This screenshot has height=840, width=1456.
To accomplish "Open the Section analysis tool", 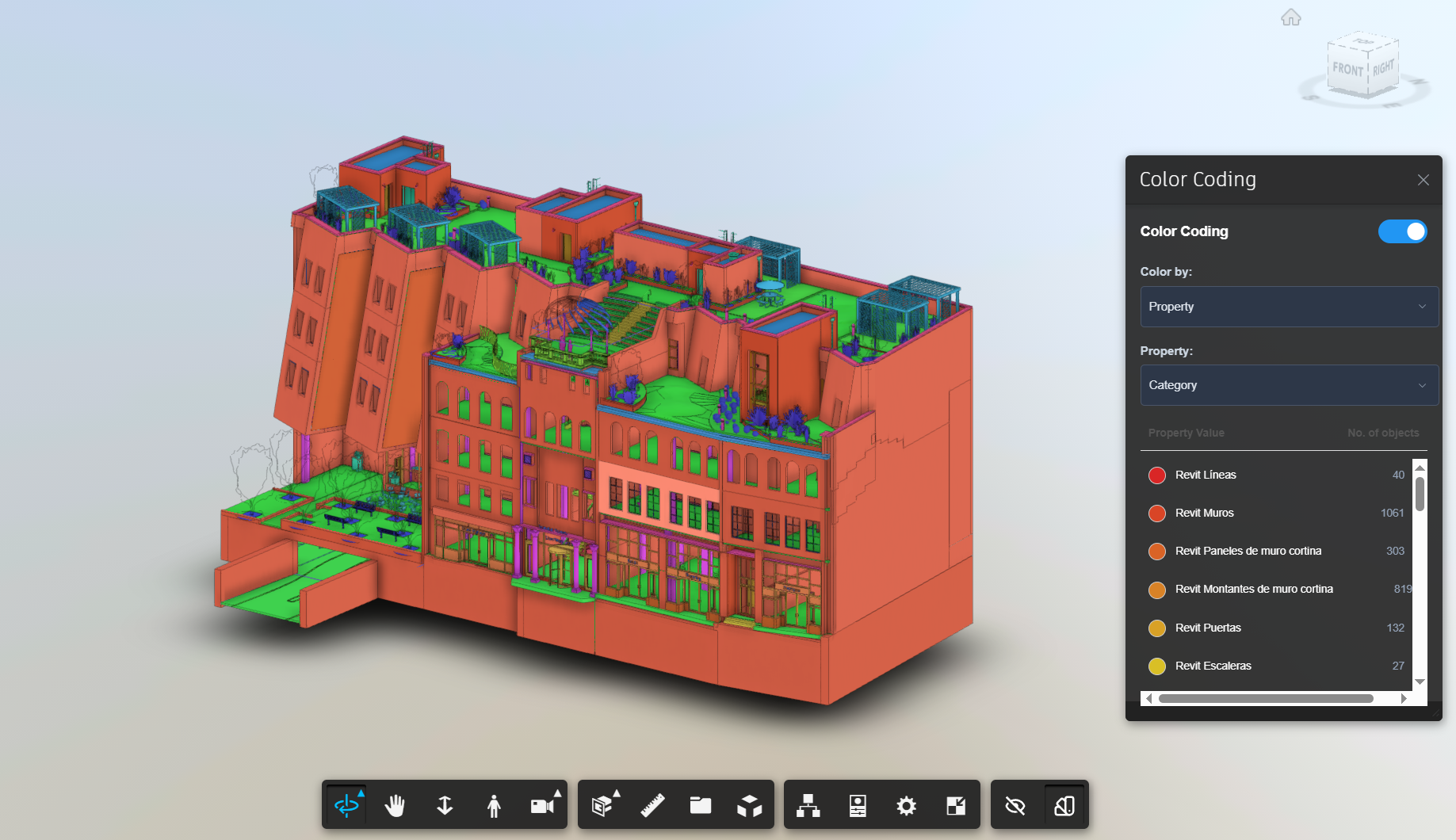I will click(603, 805).
